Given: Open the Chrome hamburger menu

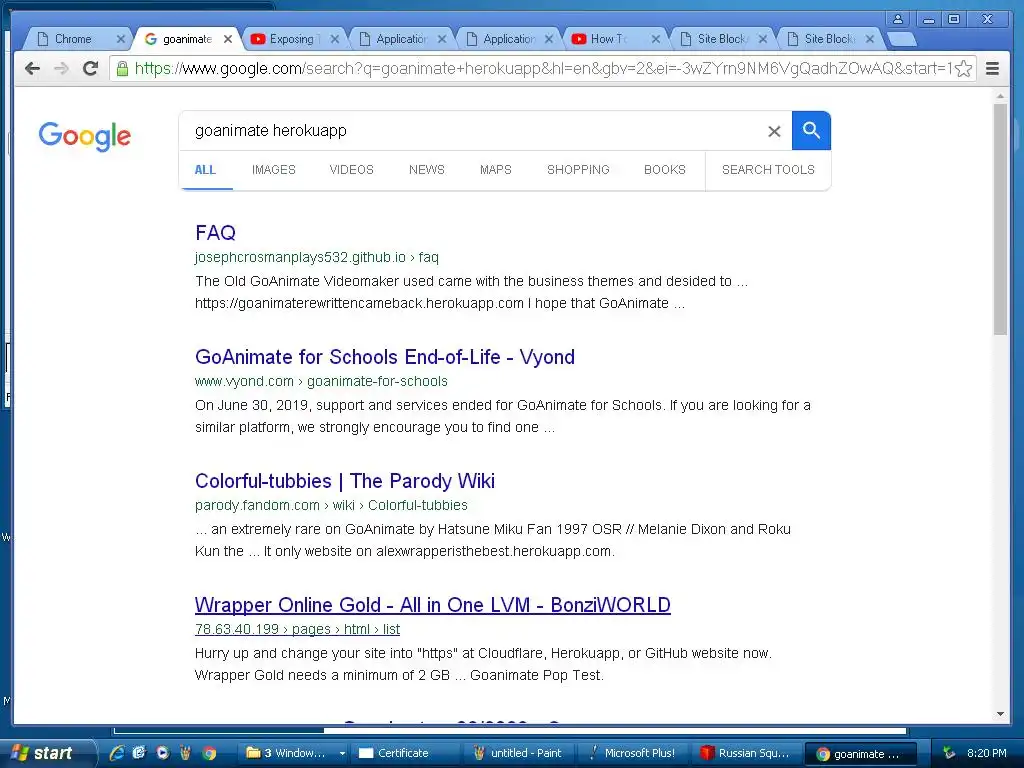Looking at the screenshot, I should (992, 69).
